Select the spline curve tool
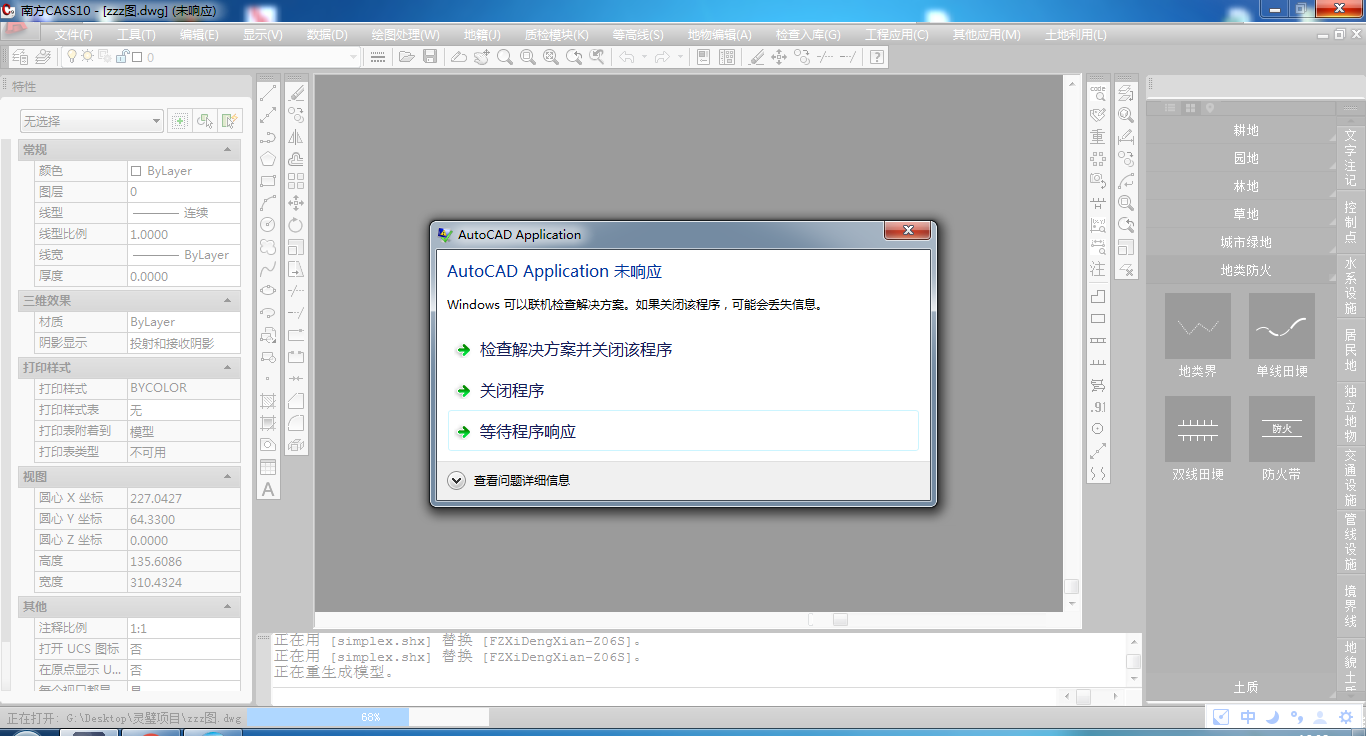 tap(268, 269)
